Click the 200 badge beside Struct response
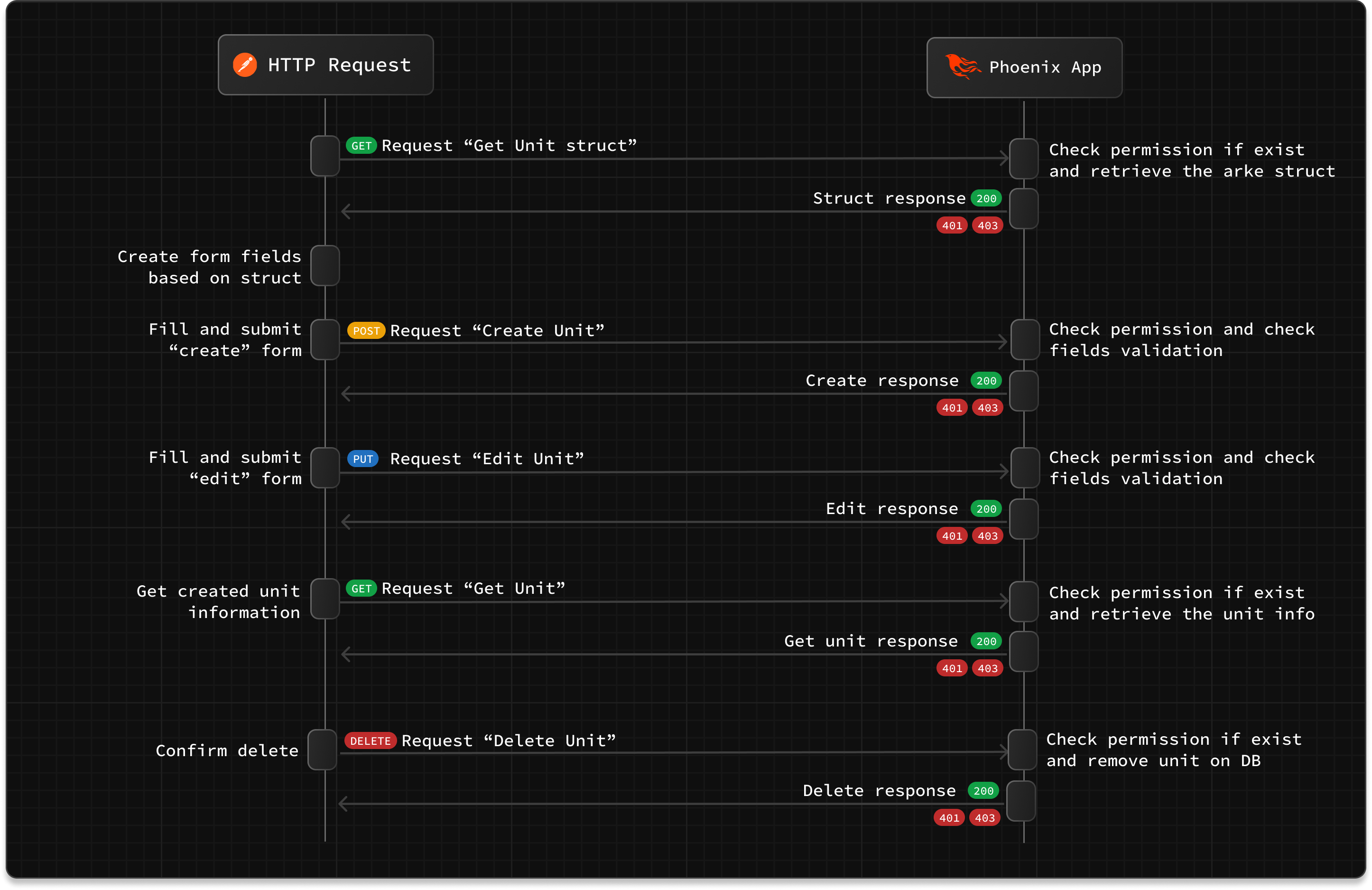Image resolution: width=1372 pixels, height=890 pixels. tap(986, 198)
